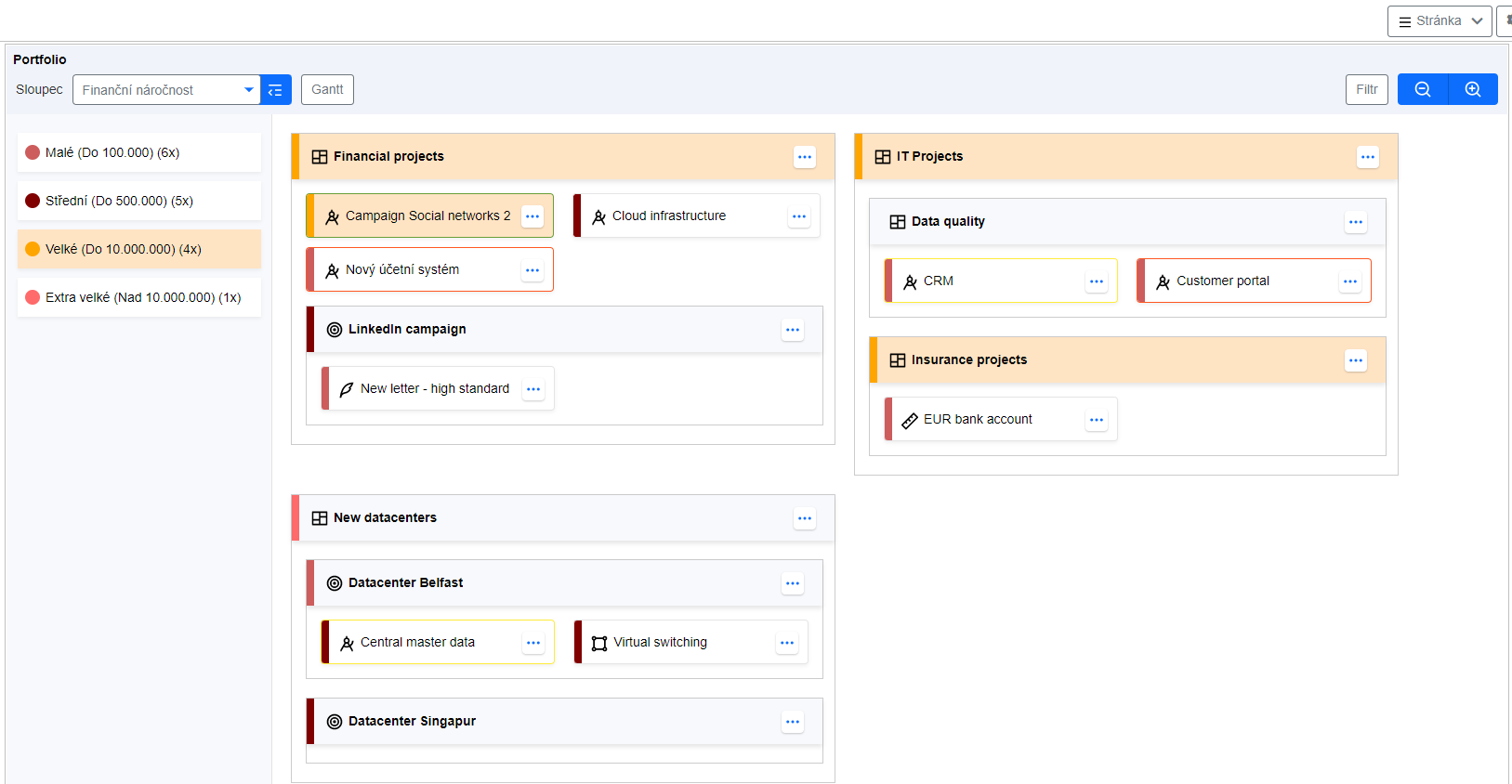Select the IT Projects header title

point(929,156)
